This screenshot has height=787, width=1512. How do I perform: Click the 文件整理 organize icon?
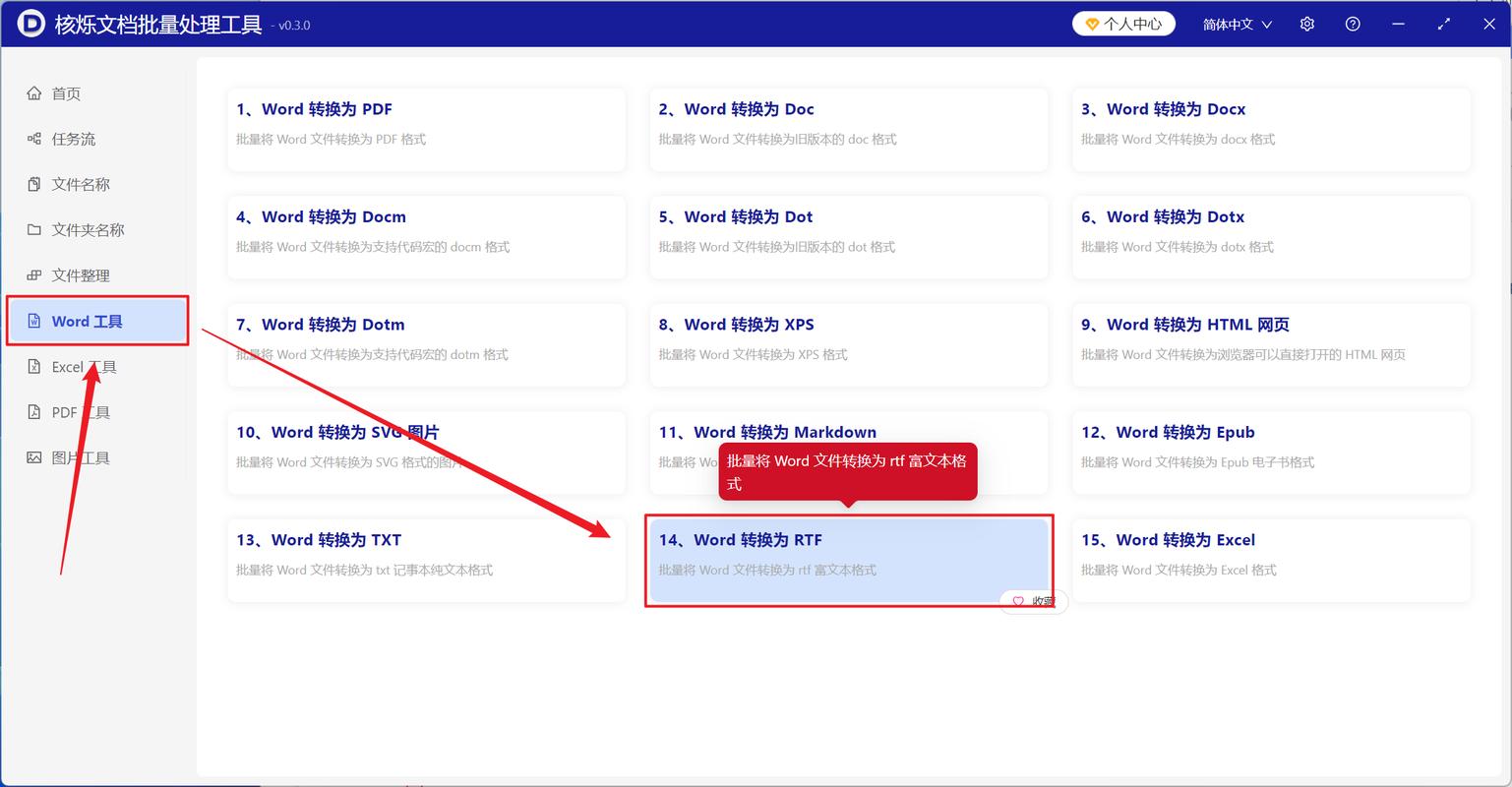(34, 275)
